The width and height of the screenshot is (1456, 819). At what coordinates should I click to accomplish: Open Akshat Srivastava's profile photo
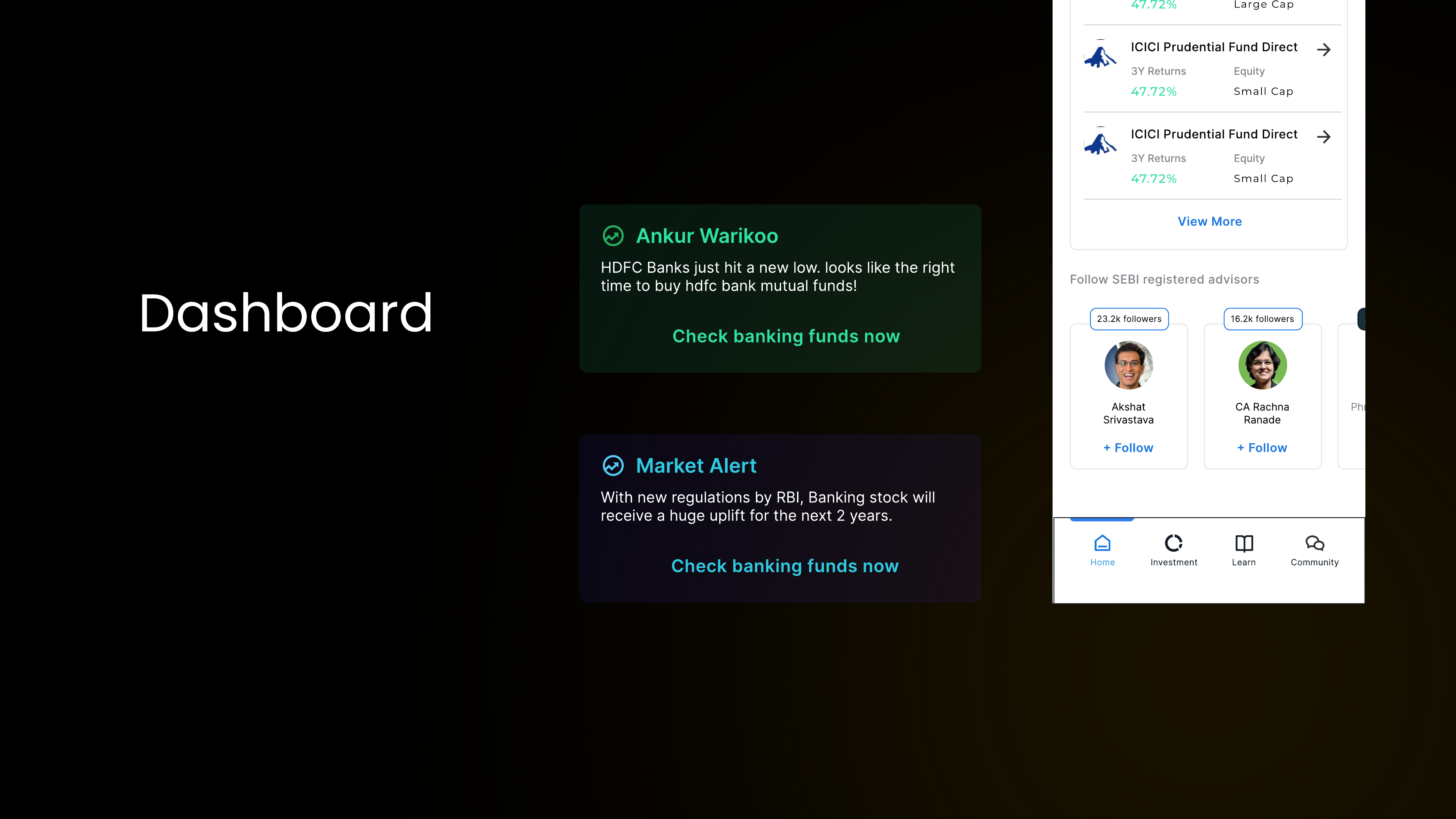coord(1129,365)
